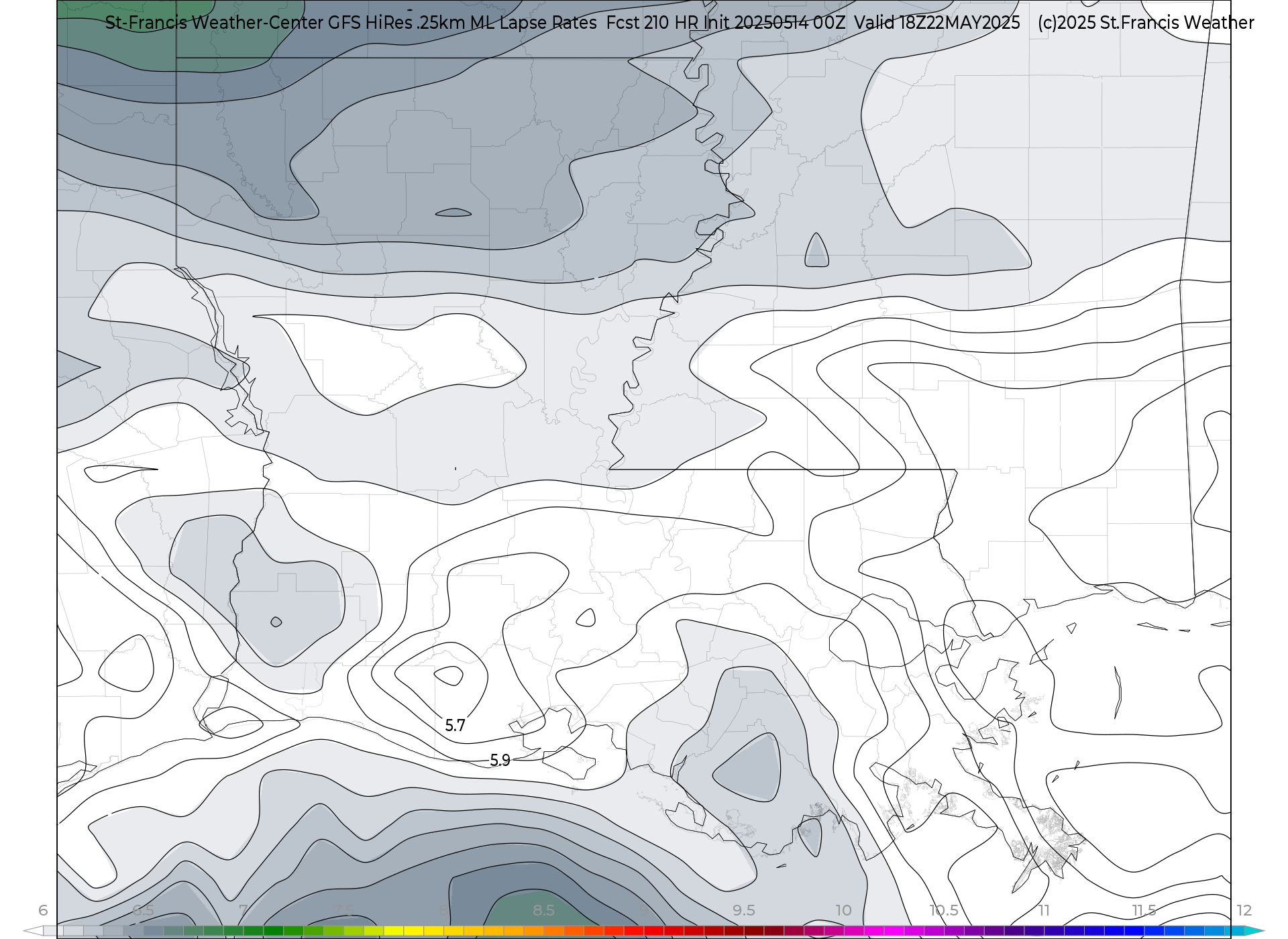Click the color bar label 12
Viewport: 1288px width, 939px height.
(x=1244, y=910)
